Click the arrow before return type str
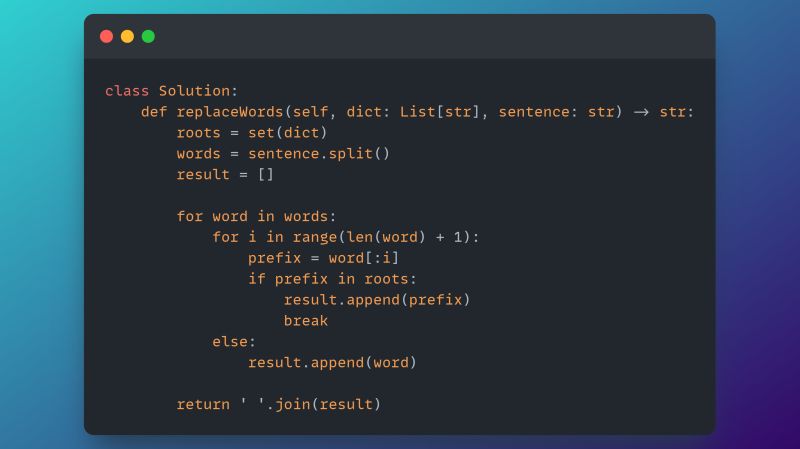 [640, 111]
